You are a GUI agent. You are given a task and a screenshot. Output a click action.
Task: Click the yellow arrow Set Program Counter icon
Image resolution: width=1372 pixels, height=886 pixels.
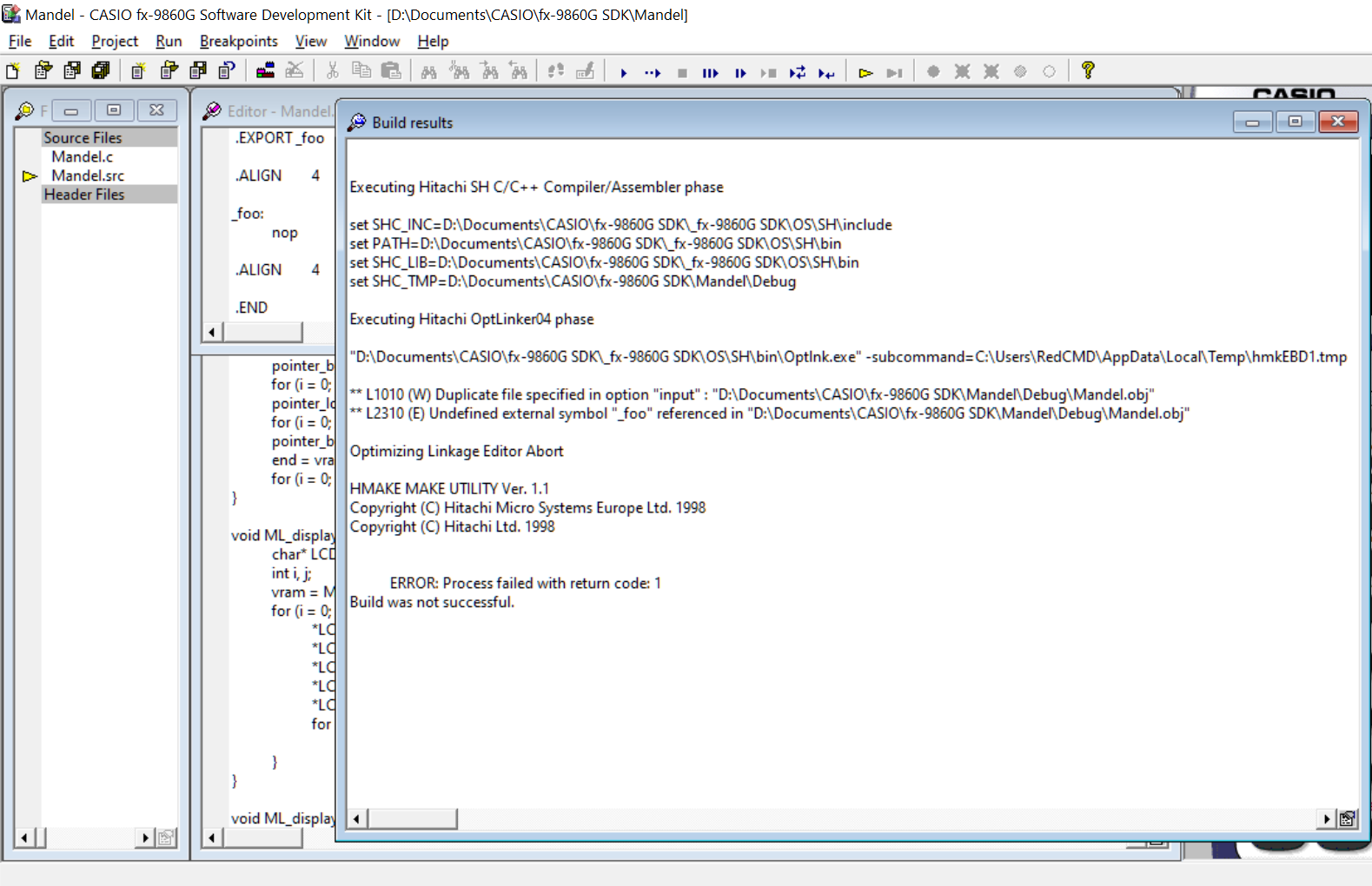tap(865, 73)
